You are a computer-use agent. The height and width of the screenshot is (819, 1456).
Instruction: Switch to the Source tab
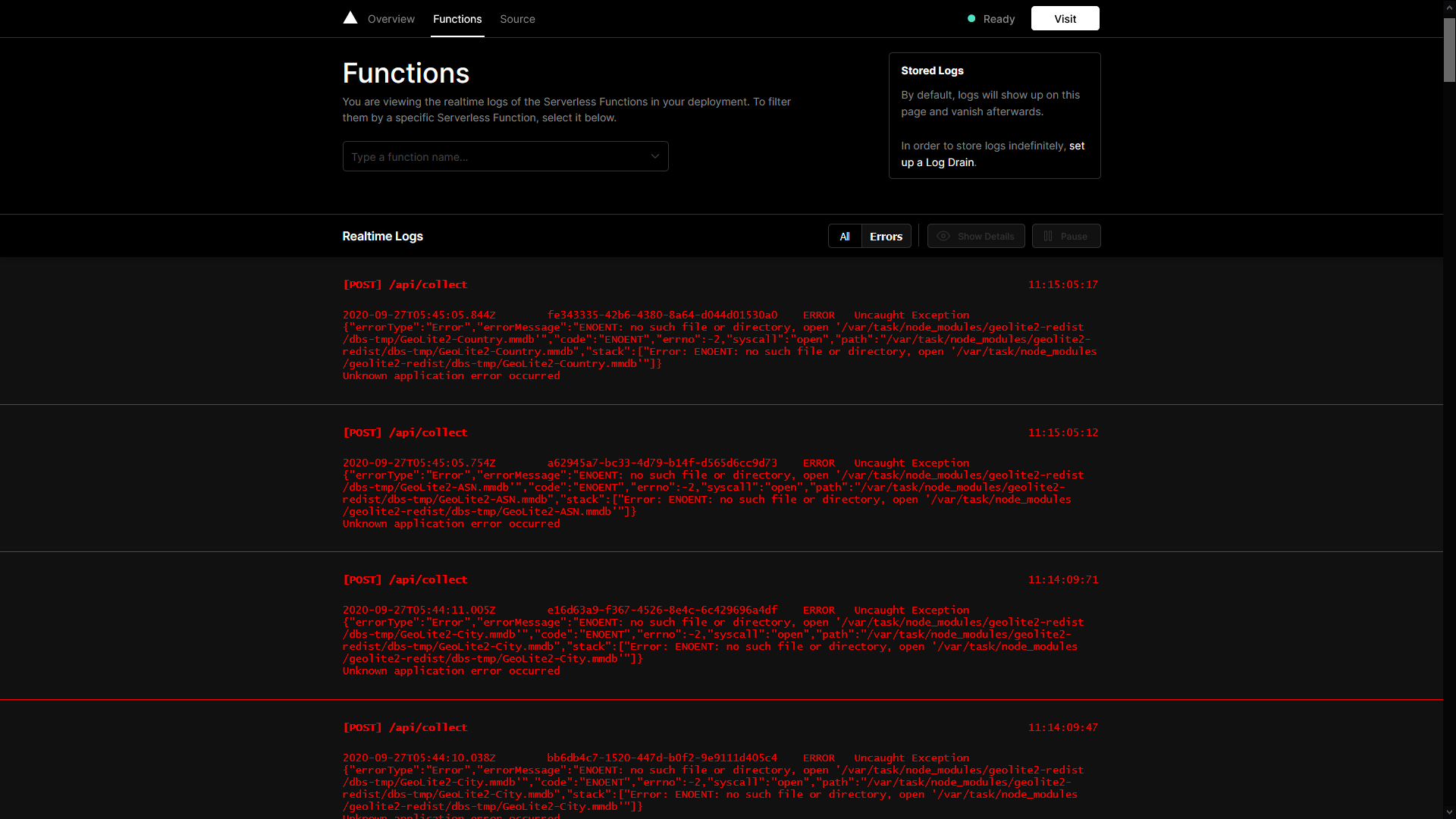point(517,19)
